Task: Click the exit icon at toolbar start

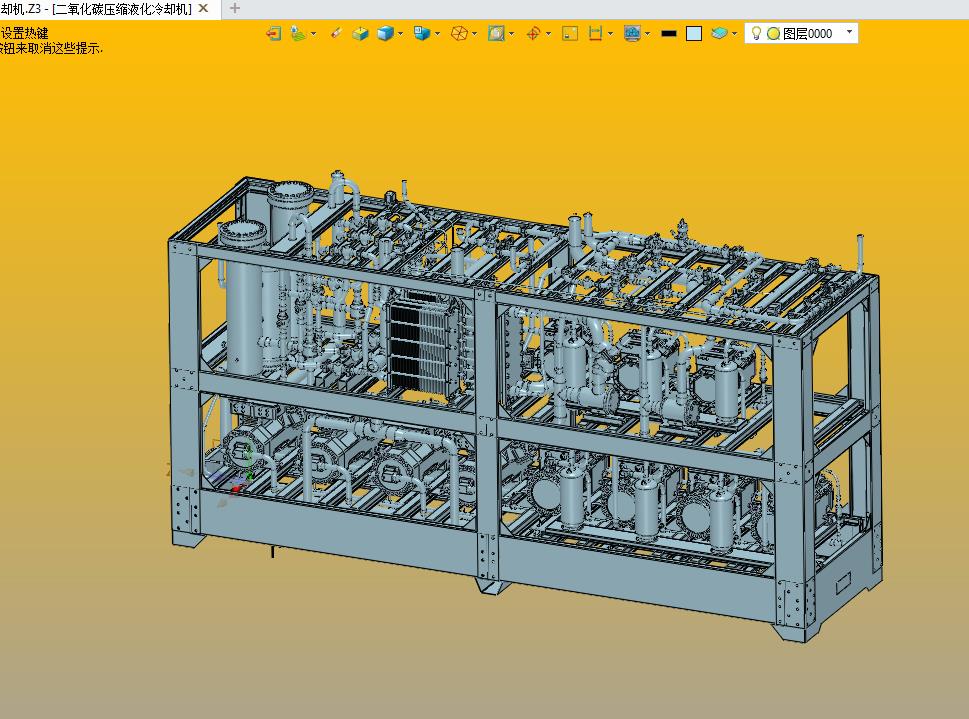Action: click(x=273, y=33)
